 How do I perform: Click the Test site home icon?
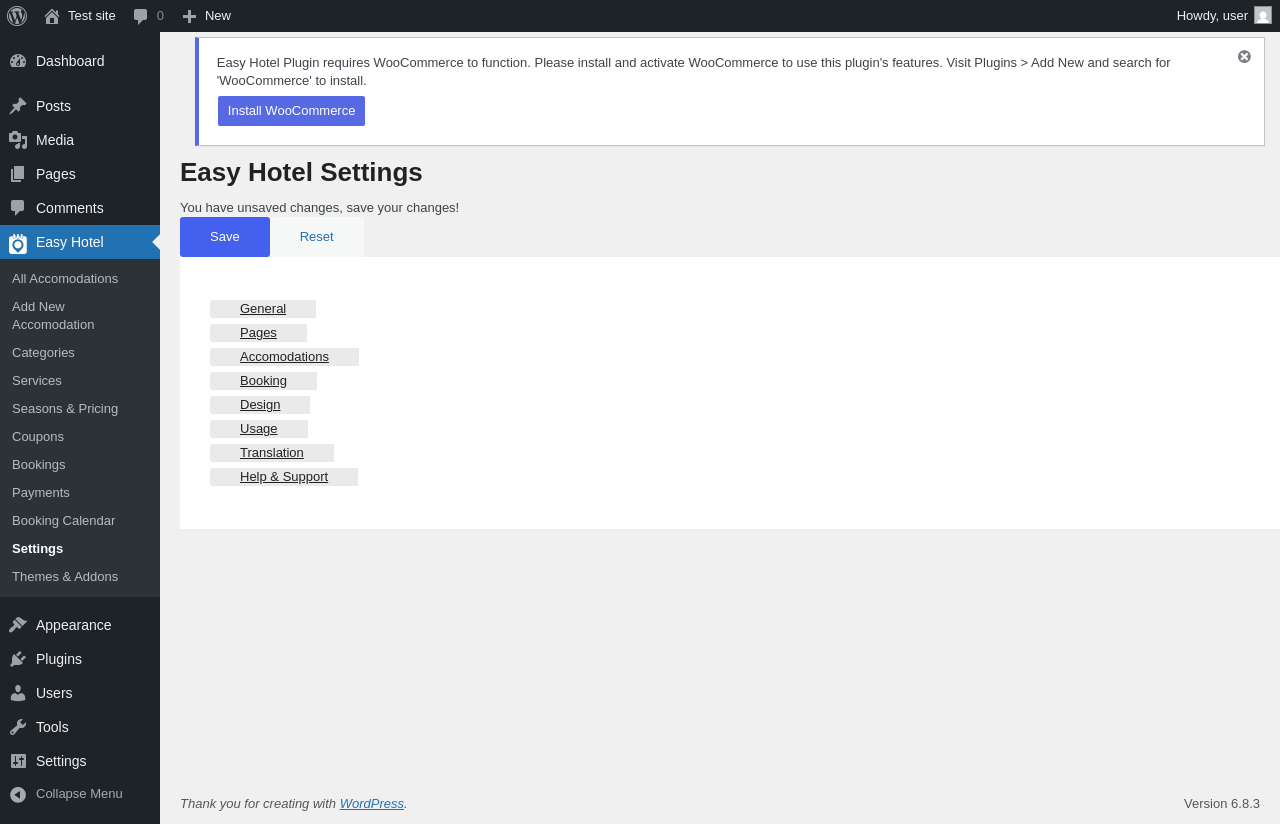point(52,16)
